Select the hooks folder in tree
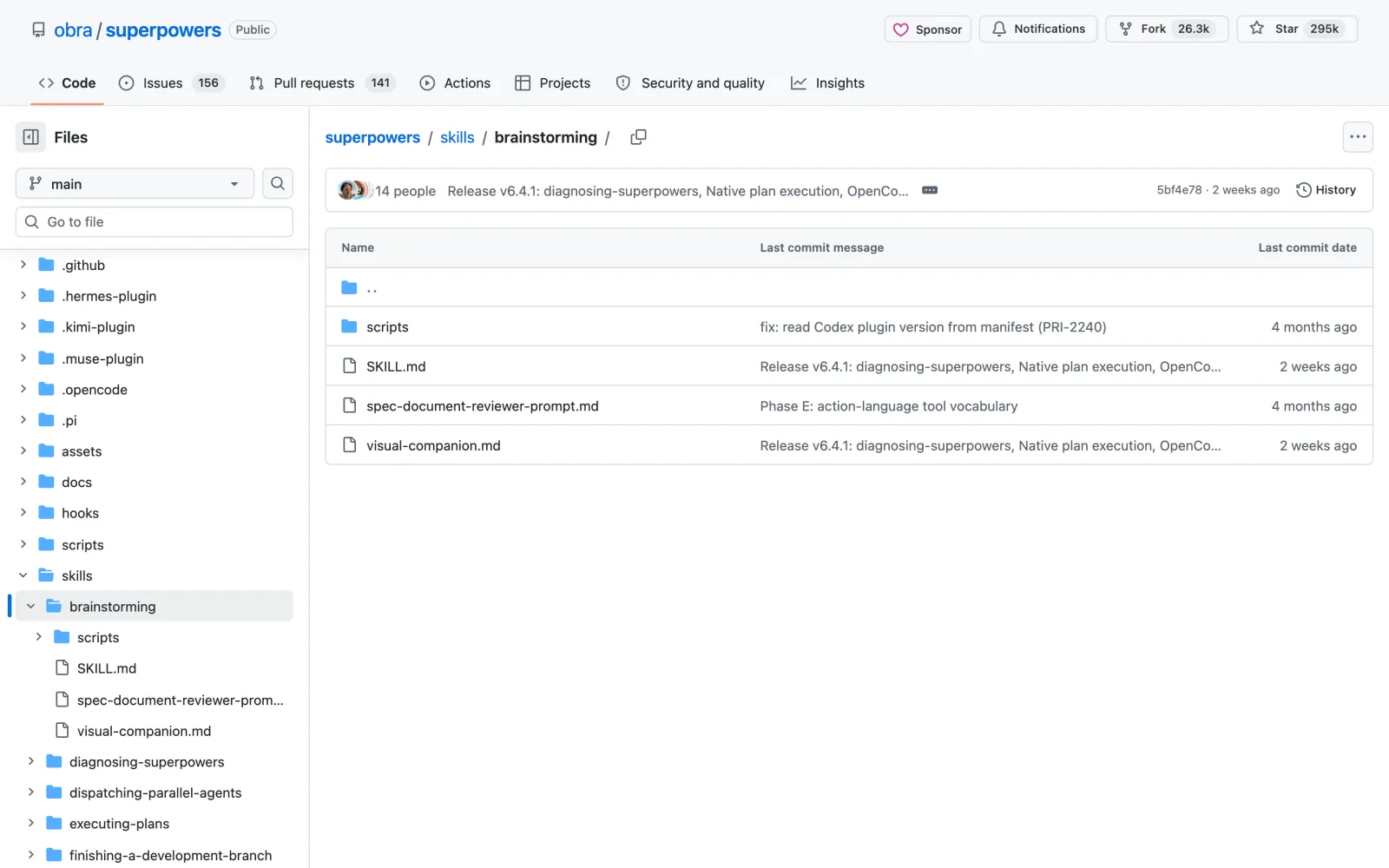This screenshot has width=1389, height=868. (x=80, y=513)
